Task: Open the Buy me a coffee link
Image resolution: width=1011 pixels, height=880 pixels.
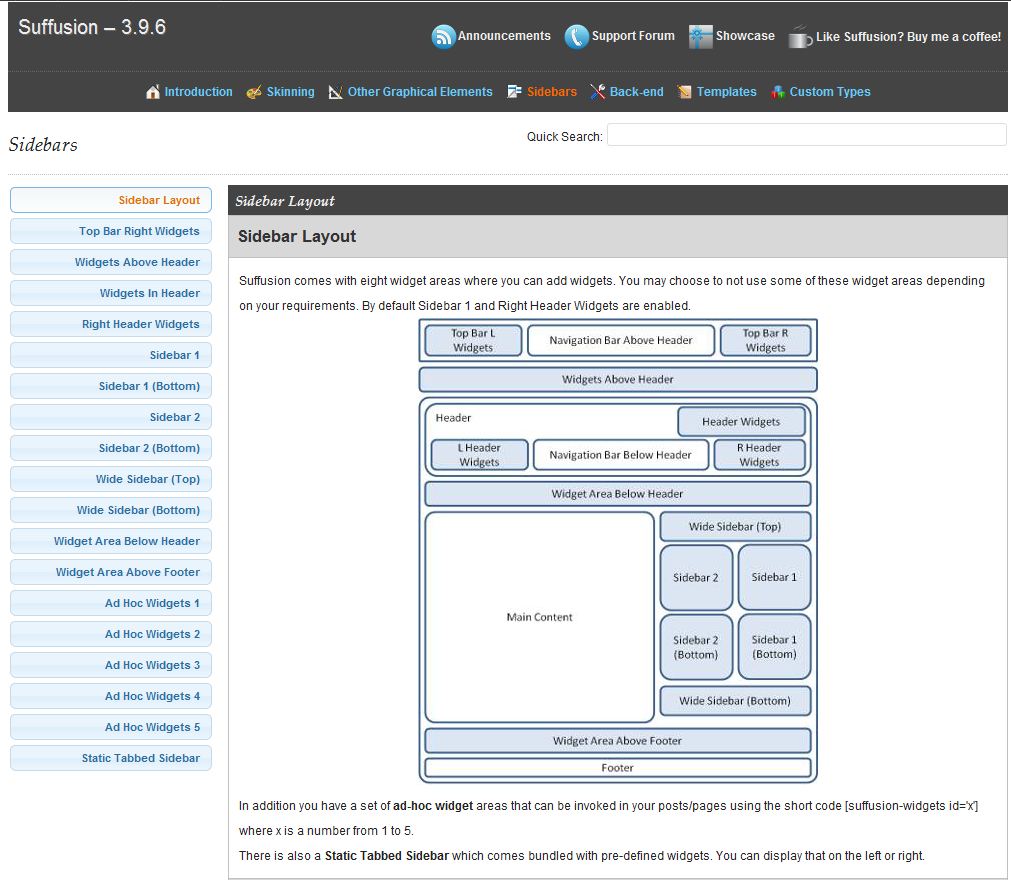Action: pyautogui.click(x=908, y=37)
